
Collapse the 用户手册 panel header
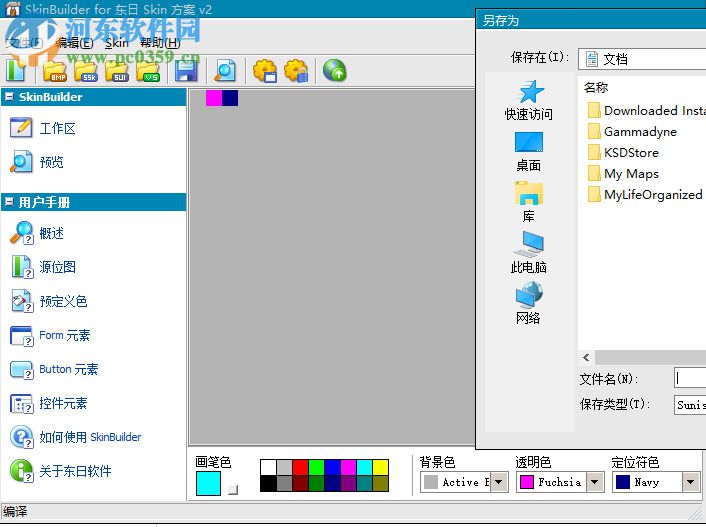9,202
